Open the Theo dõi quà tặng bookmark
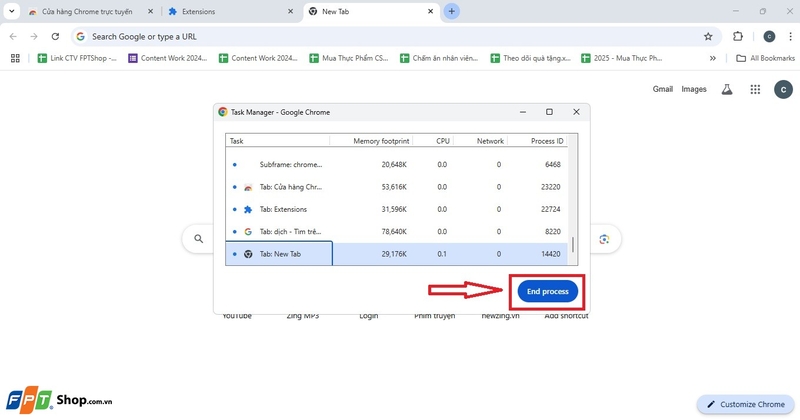The width and height of the screenshot is (800, 420). click(x=530, y=58)
